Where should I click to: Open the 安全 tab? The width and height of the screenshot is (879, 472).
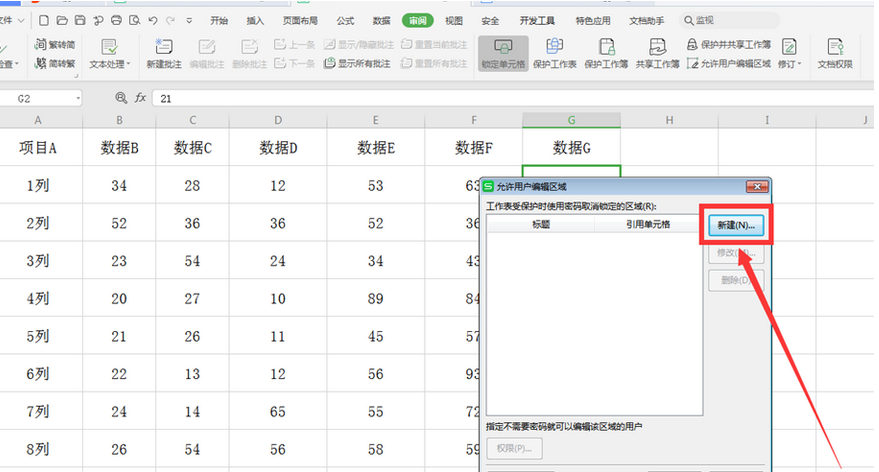click(490, 21)
